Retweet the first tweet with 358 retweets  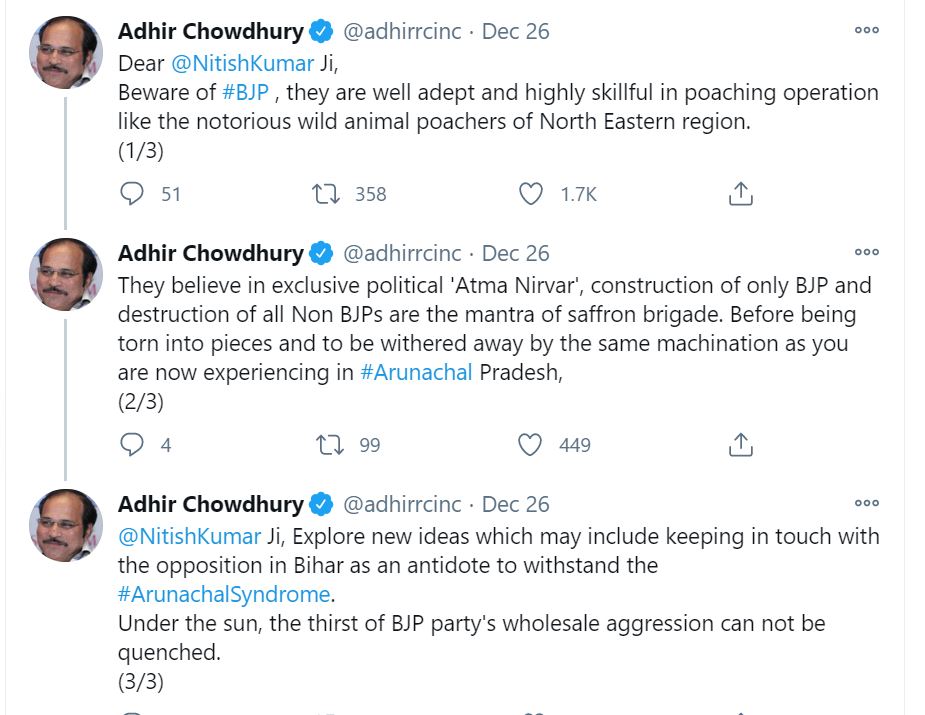tap(327, 194)
